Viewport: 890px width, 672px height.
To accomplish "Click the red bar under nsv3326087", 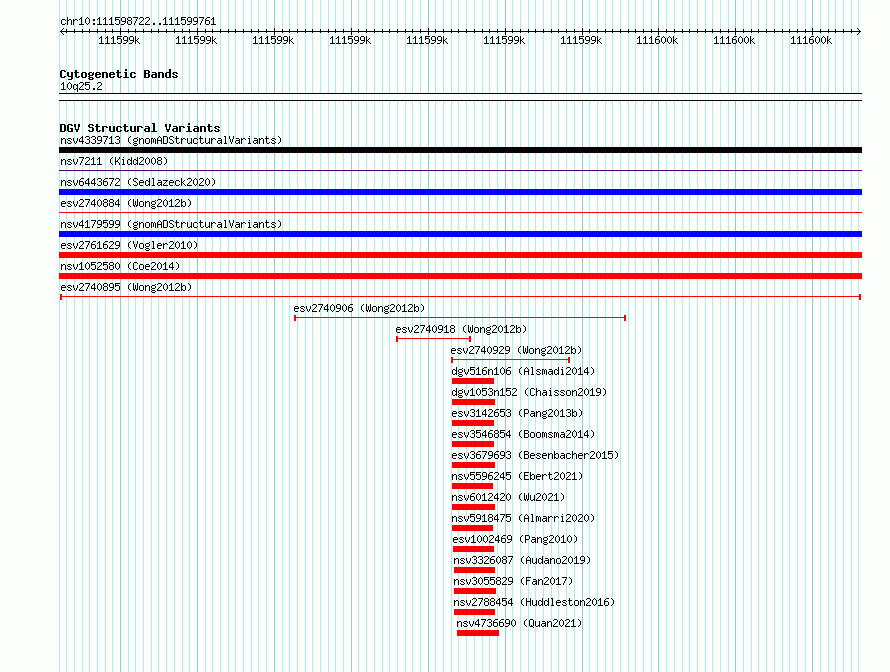I will point(475,570).
